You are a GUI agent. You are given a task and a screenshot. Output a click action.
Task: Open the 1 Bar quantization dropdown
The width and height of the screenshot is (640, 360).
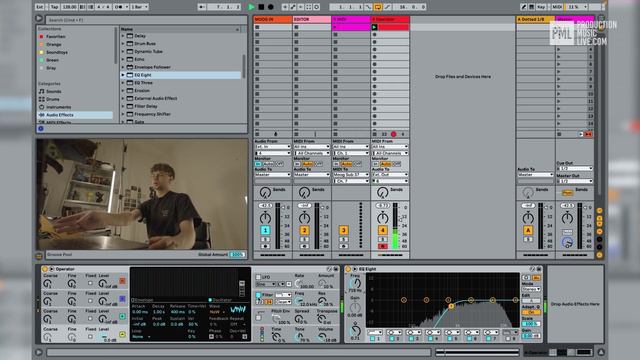coord(139,7)
